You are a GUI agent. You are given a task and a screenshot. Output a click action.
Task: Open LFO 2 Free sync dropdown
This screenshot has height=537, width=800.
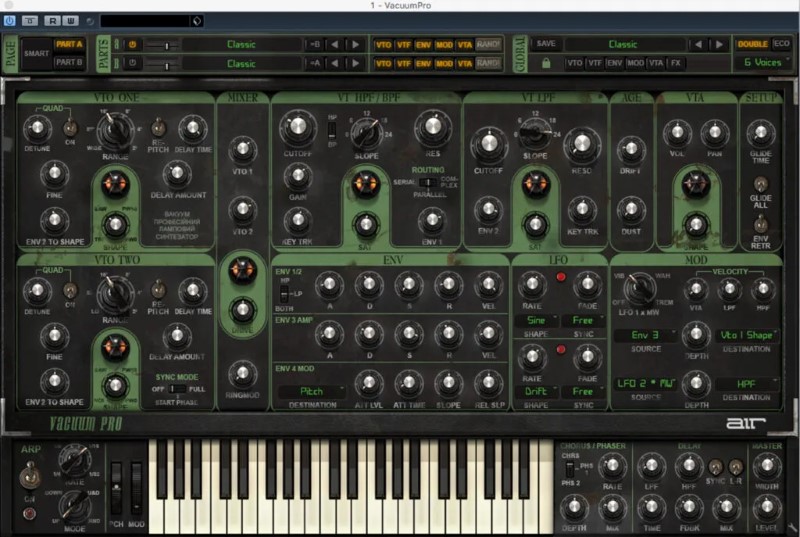pyautogui.click(x=583, y=391)
